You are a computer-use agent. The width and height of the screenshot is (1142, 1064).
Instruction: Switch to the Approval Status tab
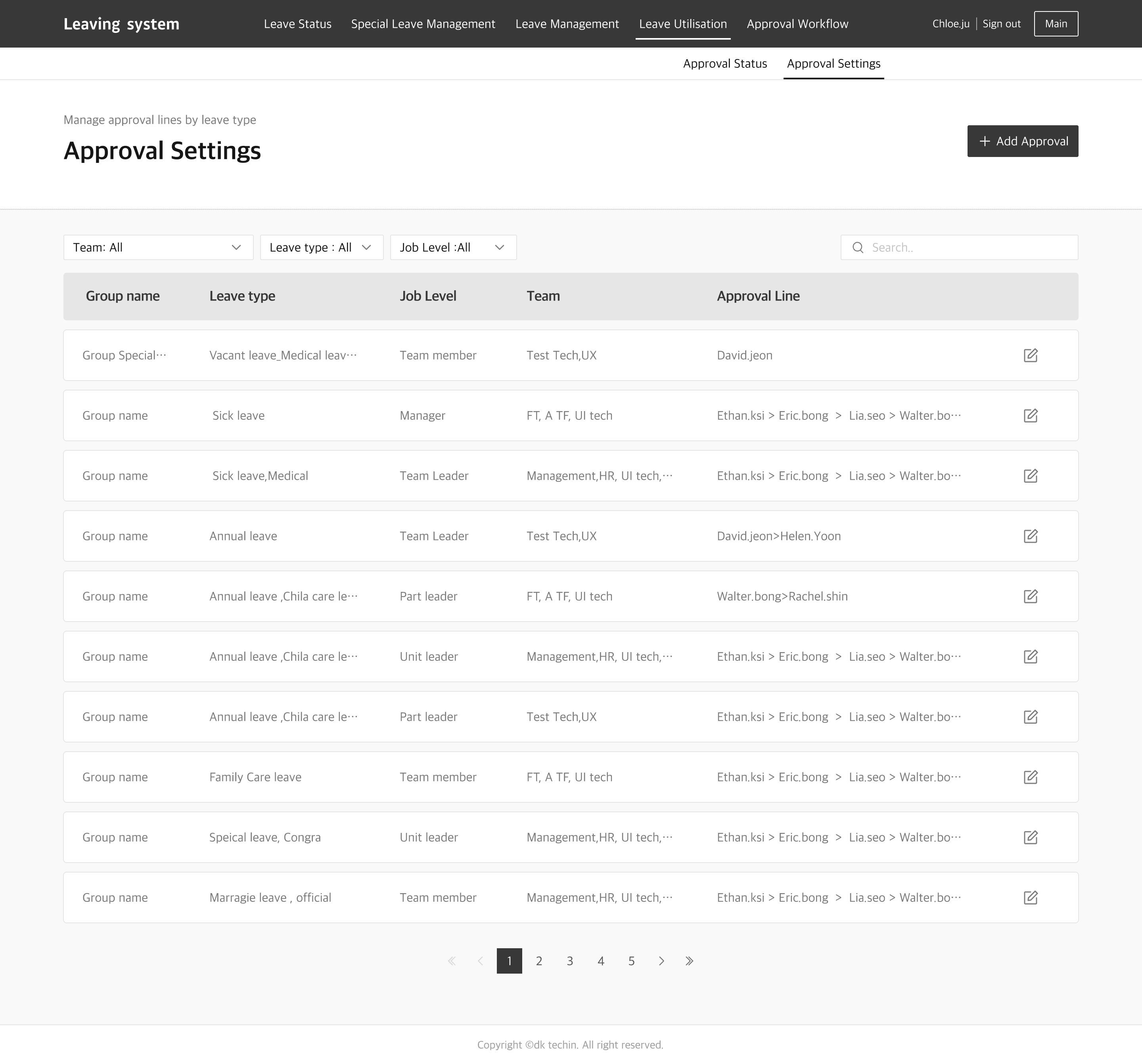click(724, 64)
